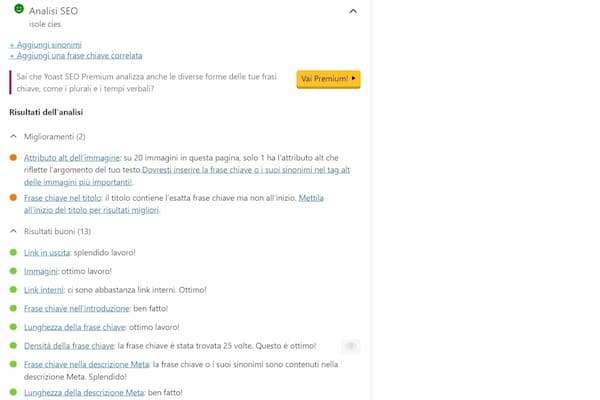Open Lunghezza della frase chiave link
Viewport: 600px width, 400px height.
[73, 327]
